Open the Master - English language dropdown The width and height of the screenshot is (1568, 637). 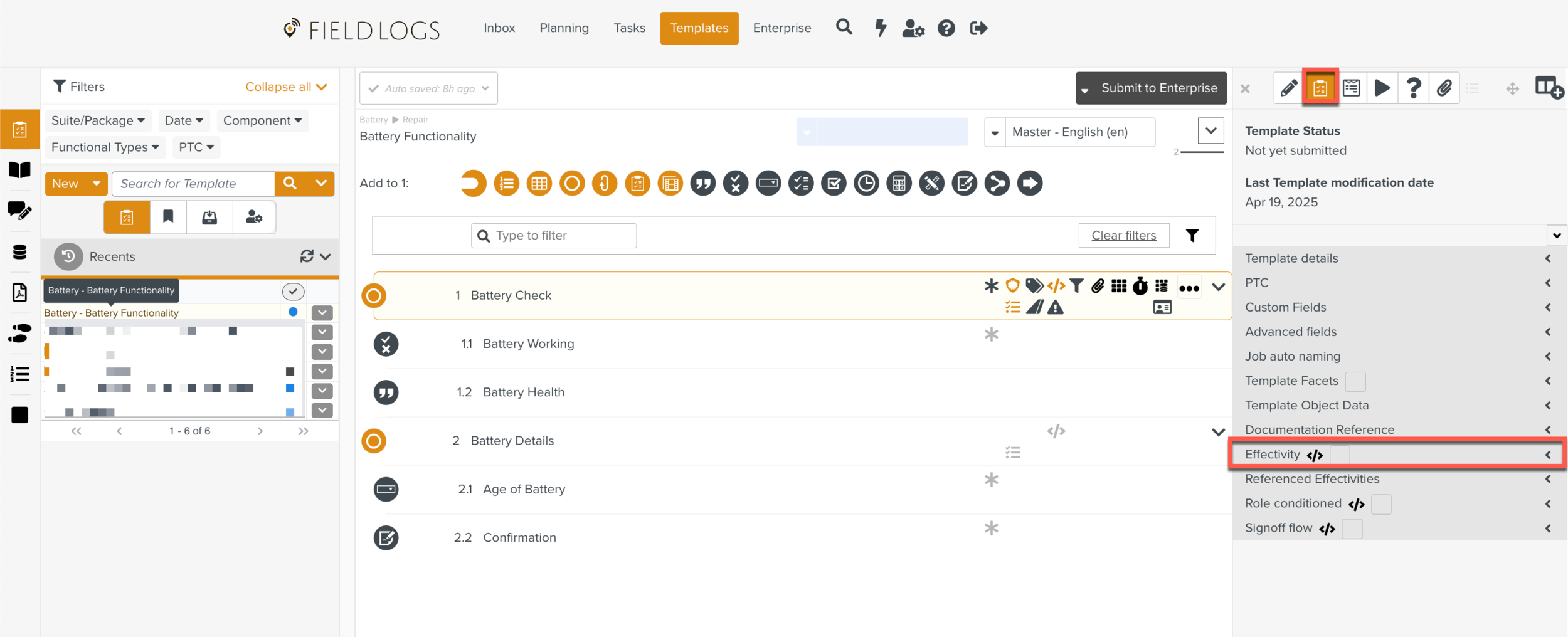click(1070, 132)
